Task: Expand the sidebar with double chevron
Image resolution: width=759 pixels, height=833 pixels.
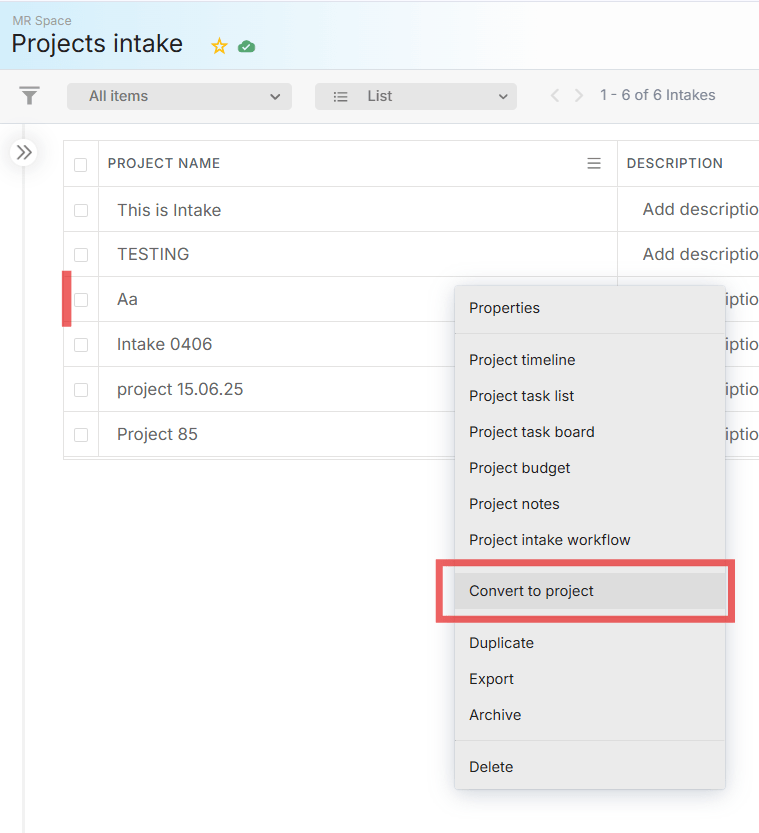Action: 24,152
